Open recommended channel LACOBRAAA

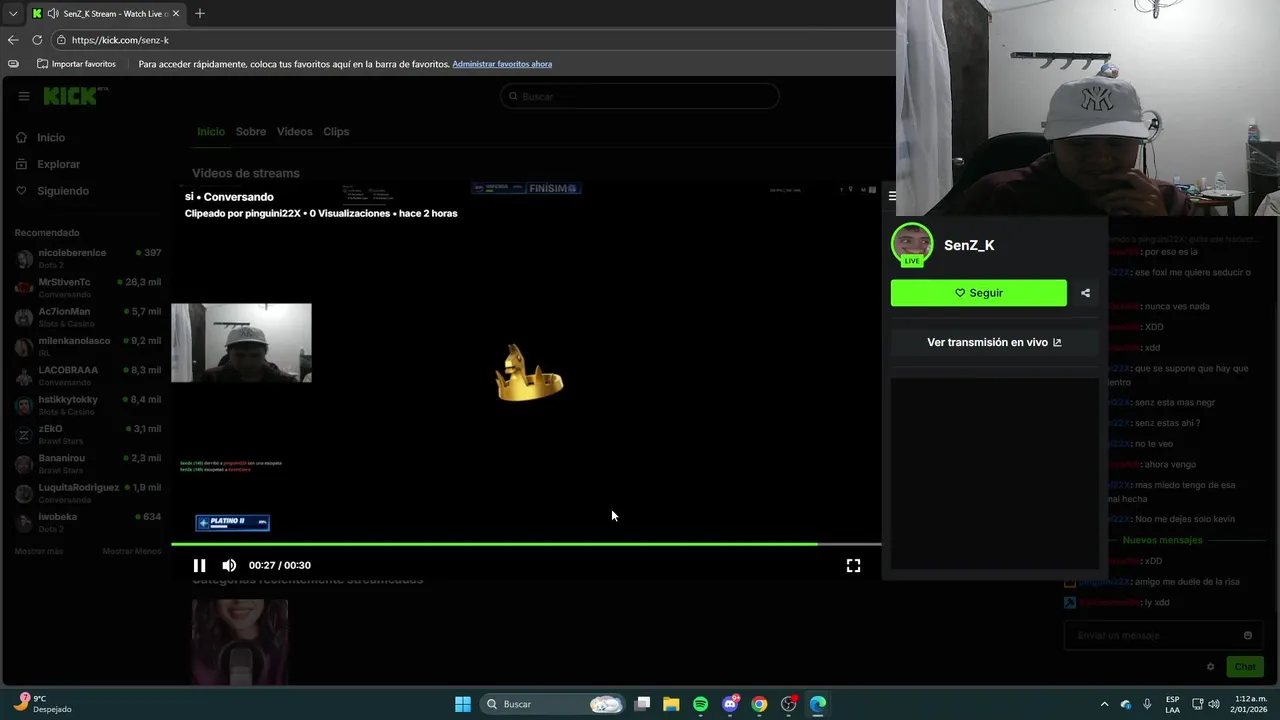coord(88,376)
